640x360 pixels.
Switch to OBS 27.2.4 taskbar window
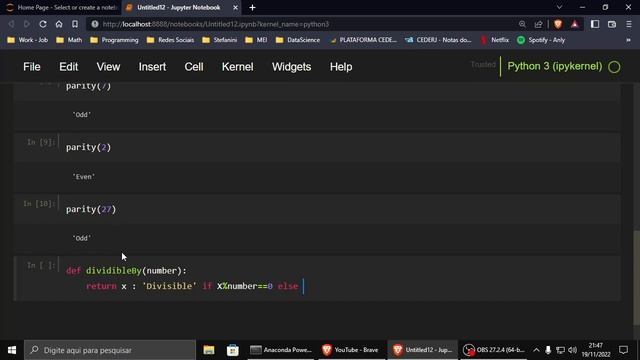point(494,350)
